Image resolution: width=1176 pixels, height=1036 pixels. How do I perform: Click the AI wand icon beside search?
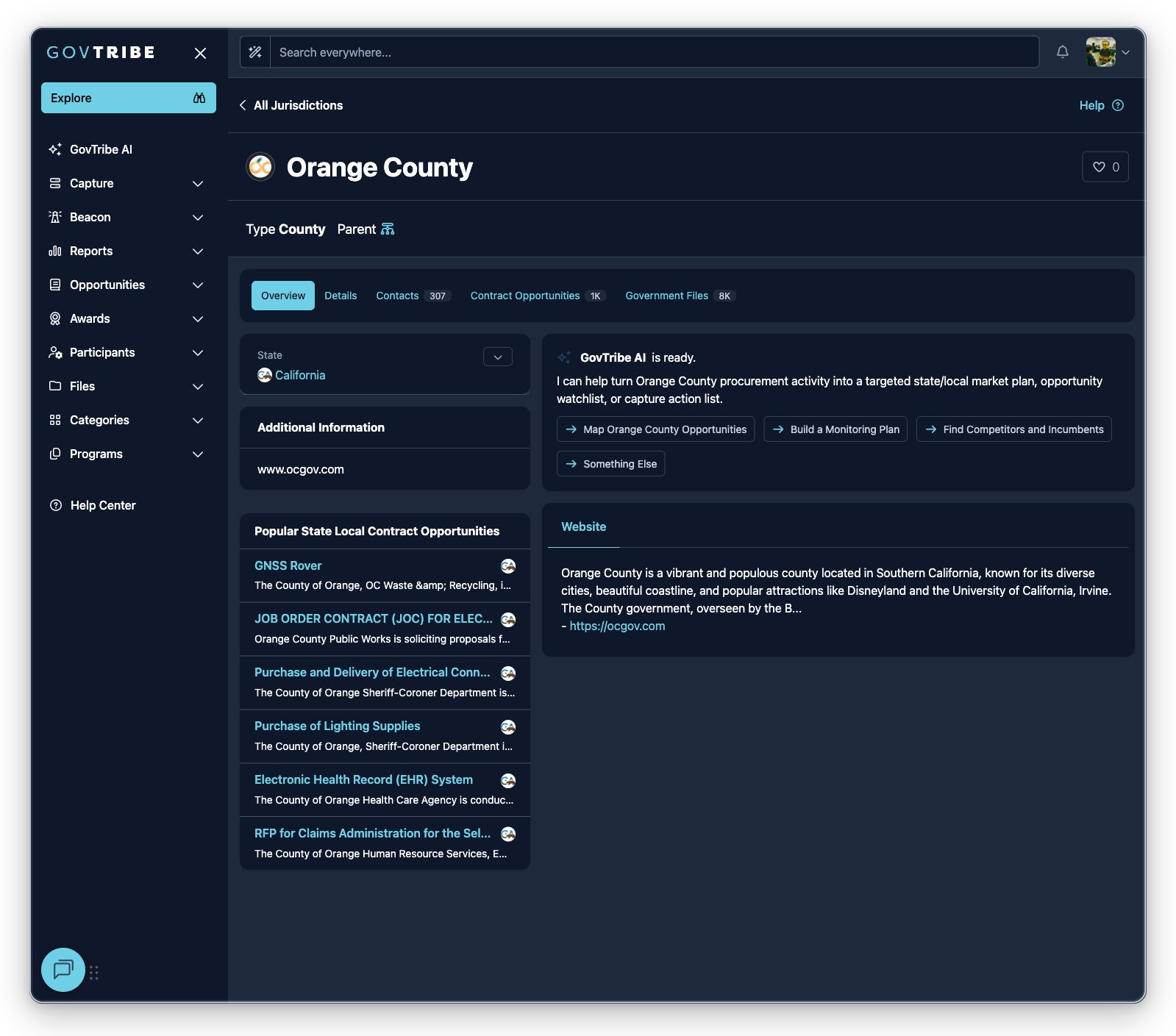point(255,52)
